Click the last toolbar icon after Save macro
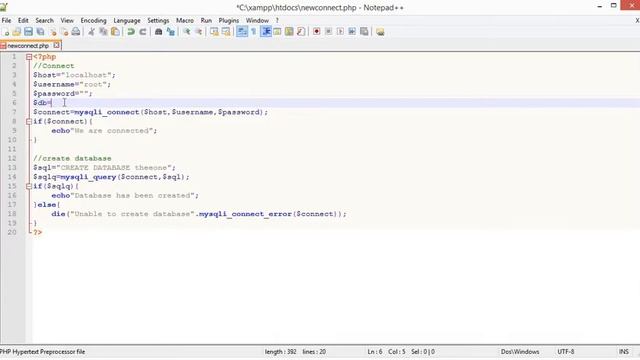Screen dimensions: 640x360 tap(380, 32)
